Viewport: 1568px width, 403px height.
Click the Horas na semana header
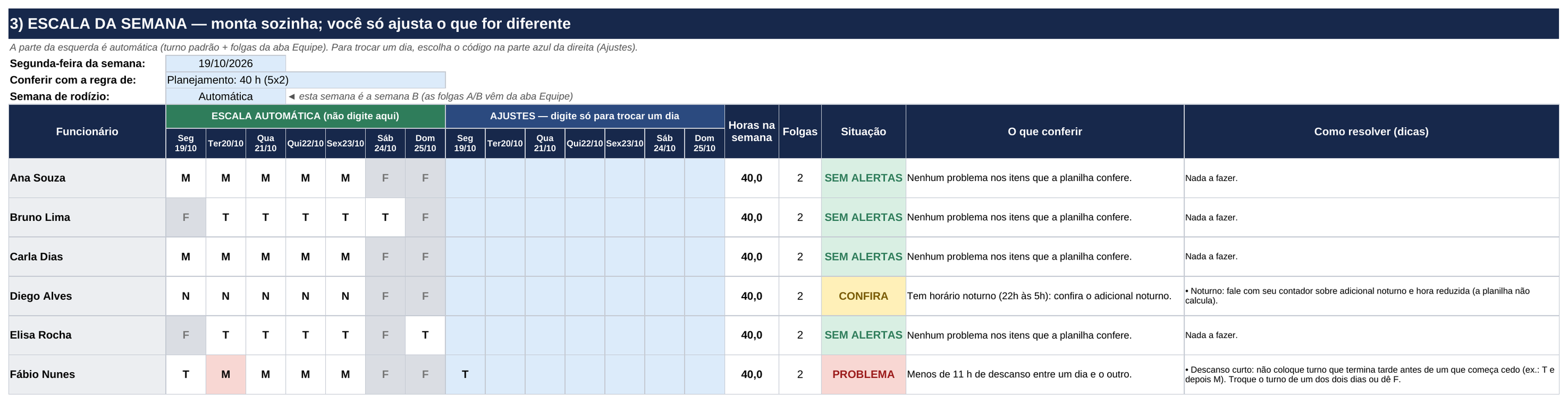click(x=752, y=132)
